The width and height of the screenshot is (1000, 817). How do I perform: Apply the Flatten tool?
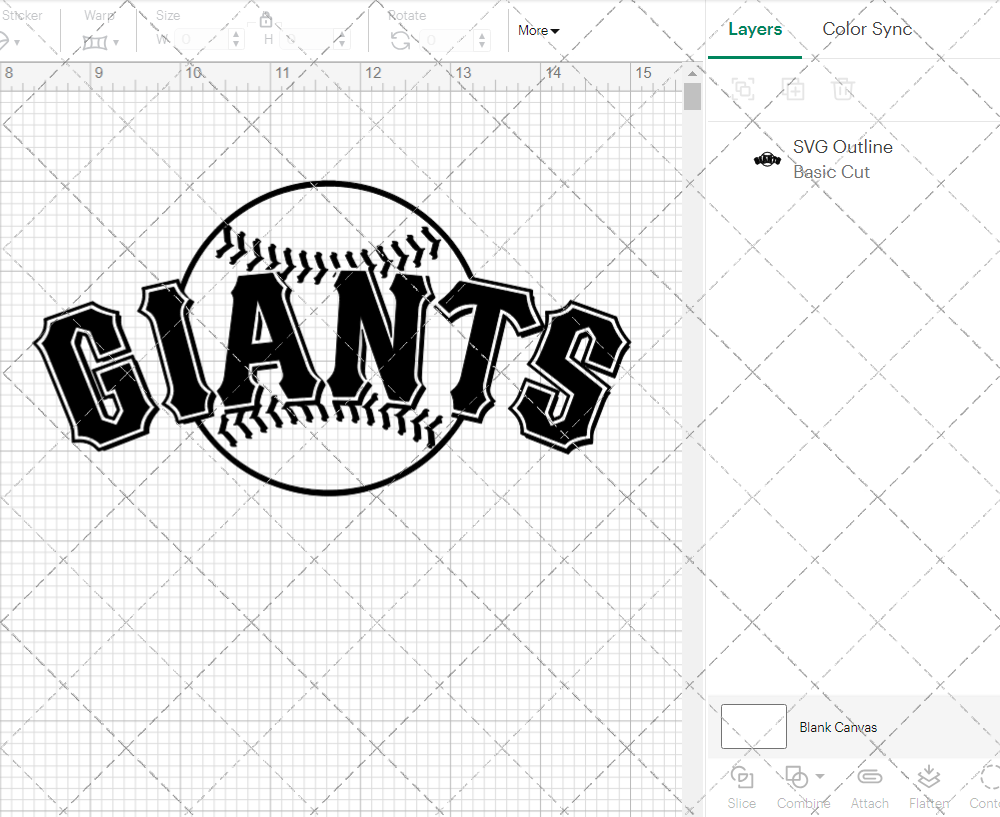pyautogui.click(x=928, y=786)
